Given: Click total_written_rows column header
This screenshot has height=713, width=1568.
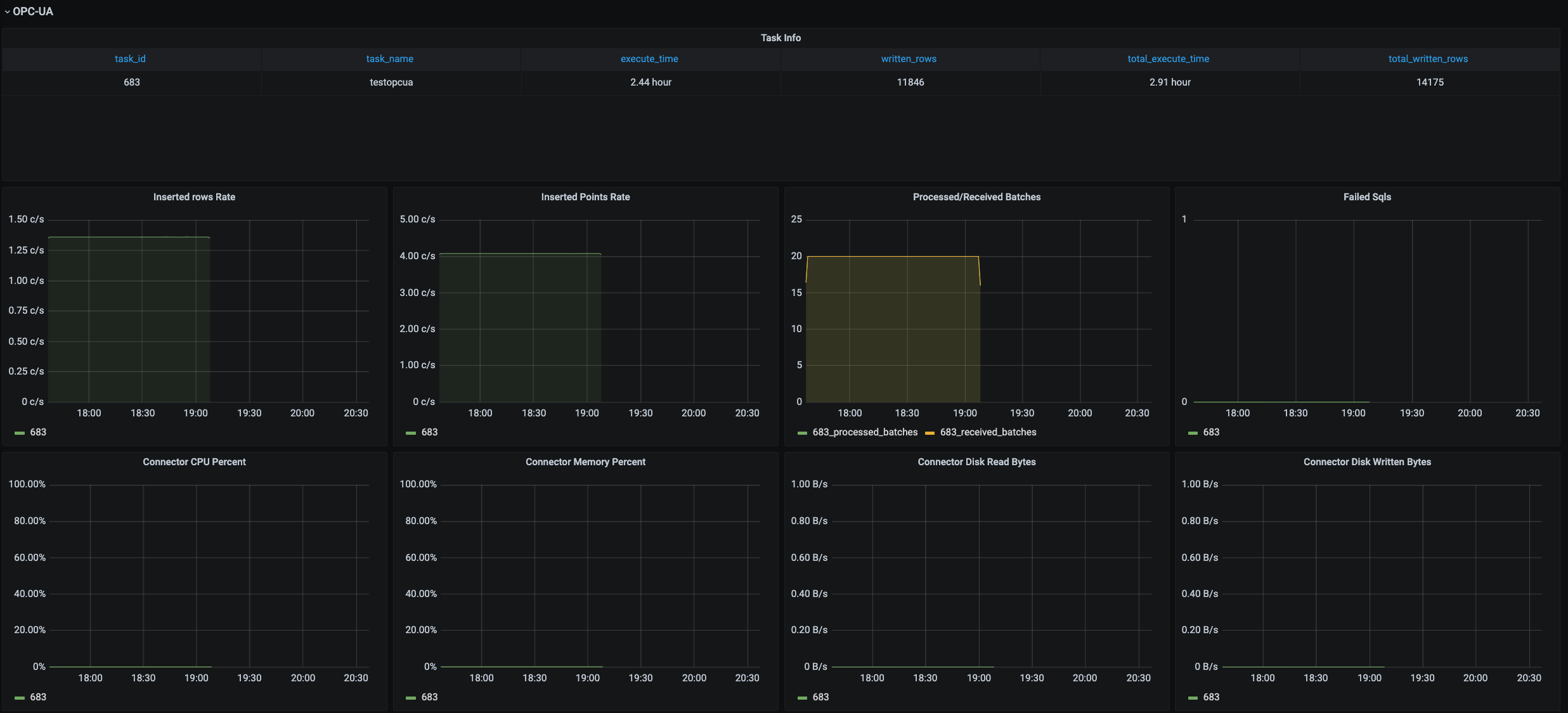Looking at the screenshot, I should click(1428, 59).
